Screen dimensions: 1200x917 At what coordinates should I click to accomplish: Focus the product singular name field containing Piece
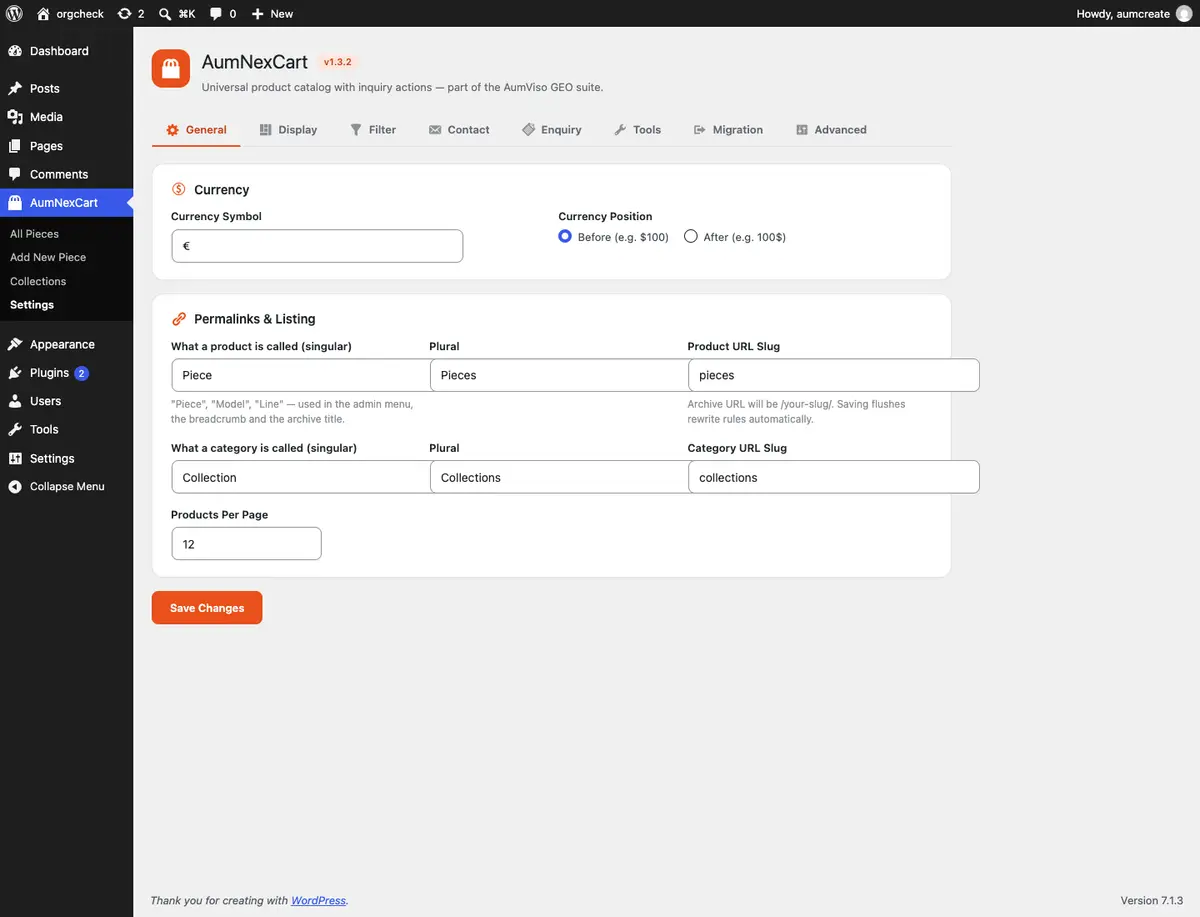pos(301,375)
